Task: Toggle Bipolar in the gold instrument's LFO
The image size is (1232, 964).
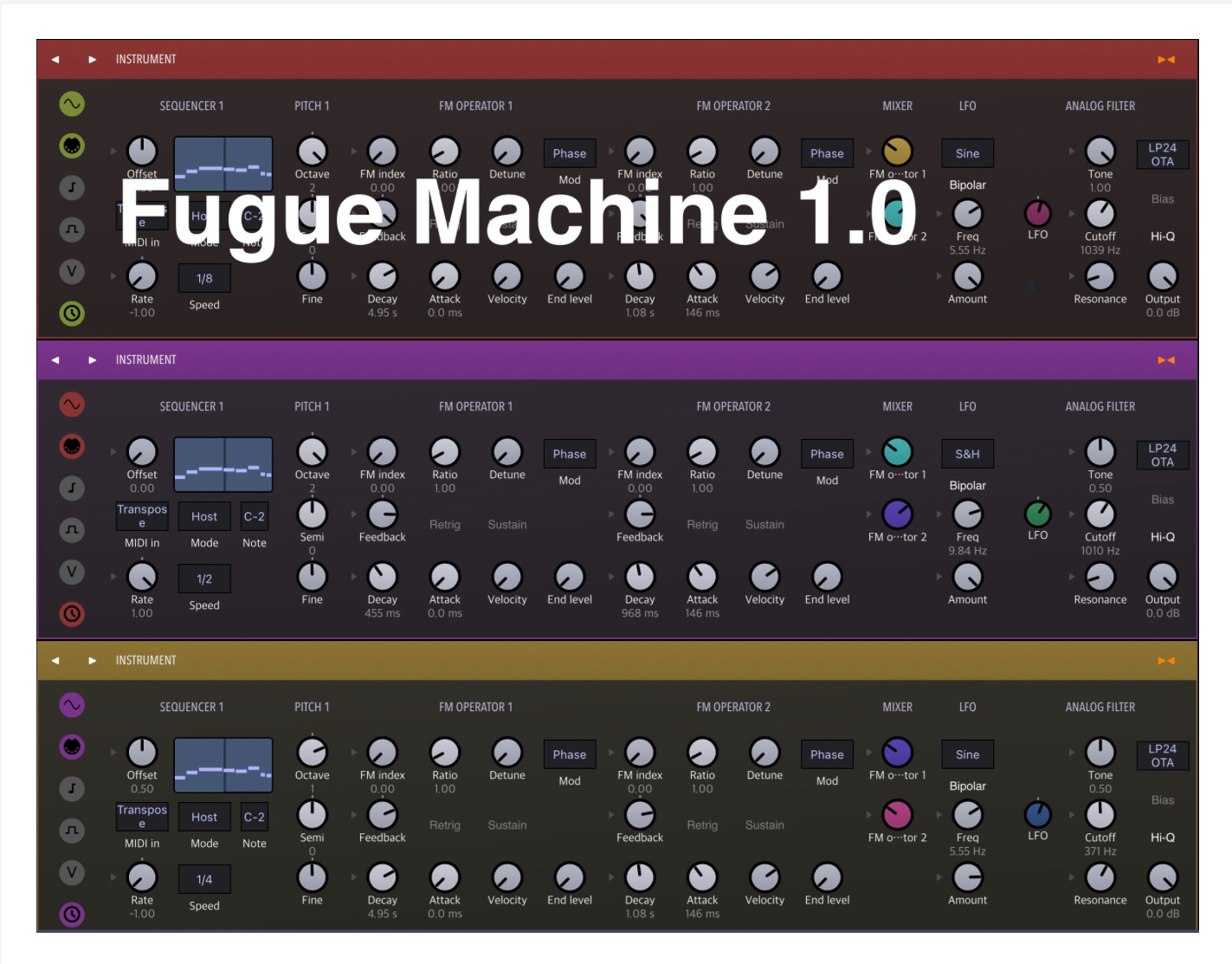Action: [967, 786]
